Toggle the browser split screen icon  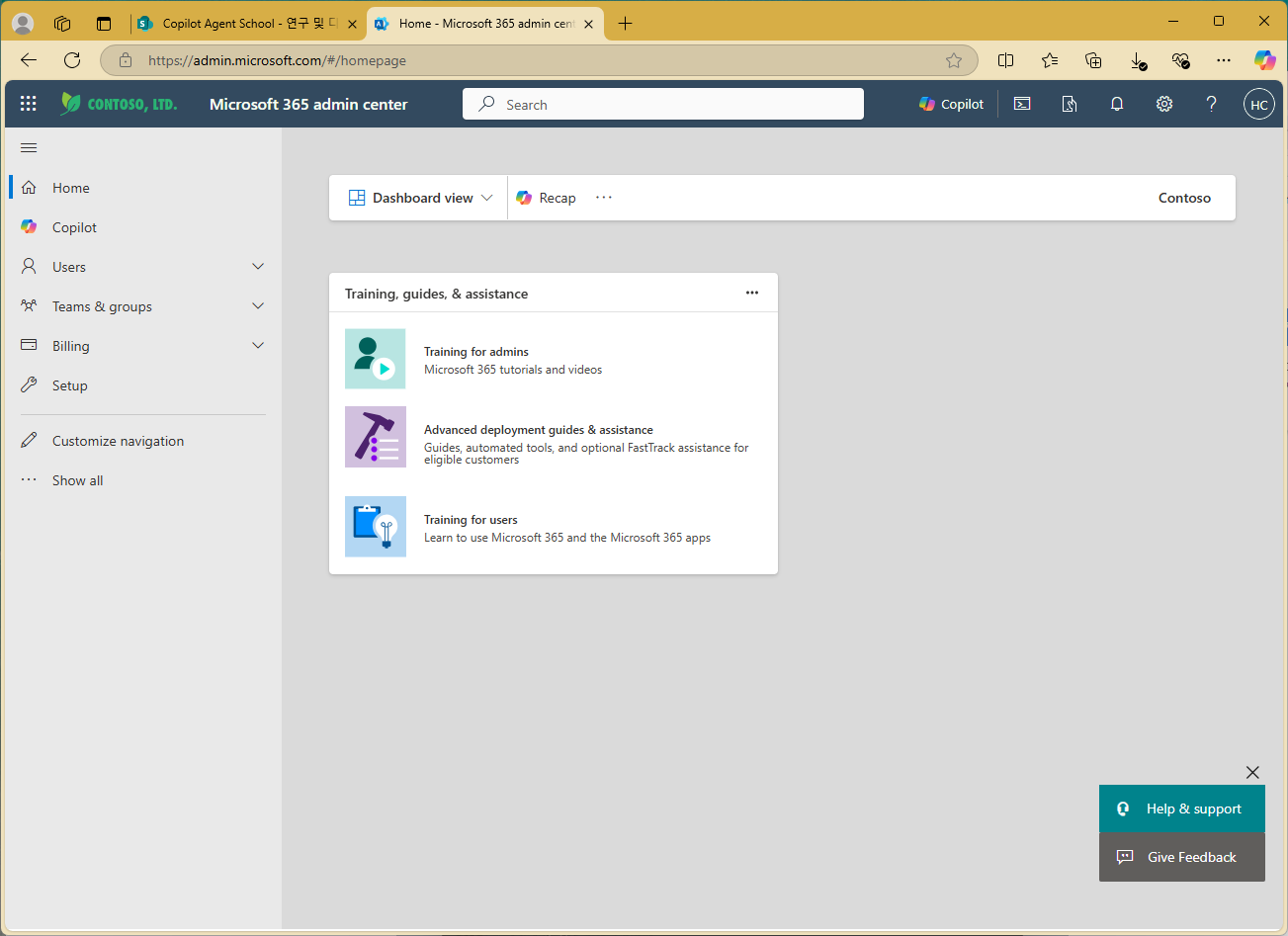(1006, 60)
